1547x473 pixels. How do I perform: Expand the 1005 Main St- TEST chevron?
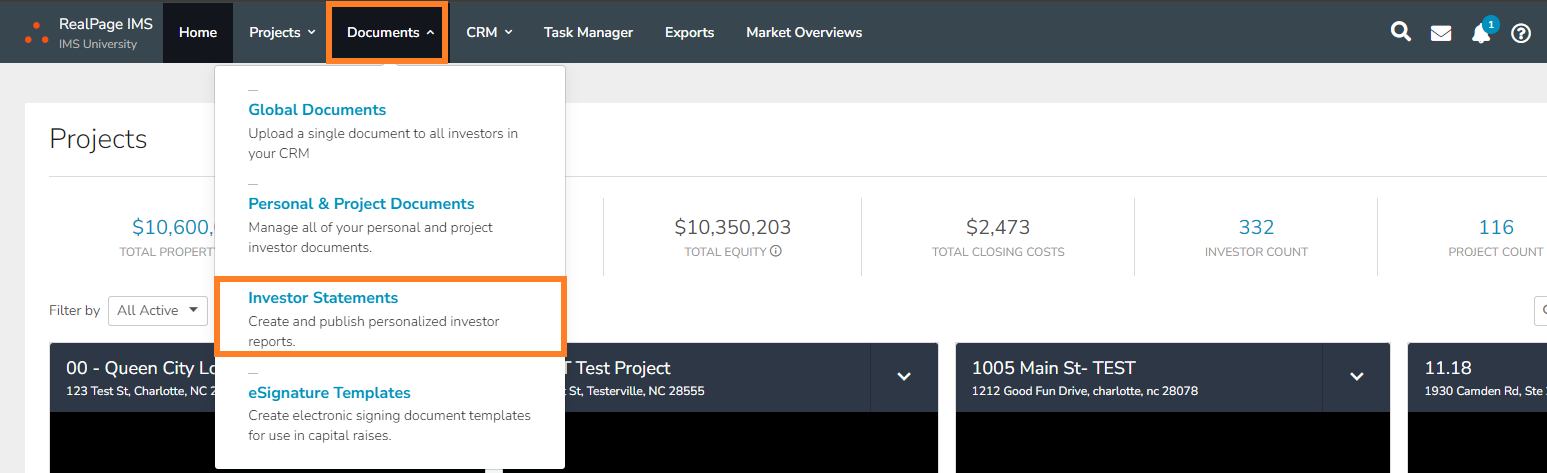[1356, 376]
